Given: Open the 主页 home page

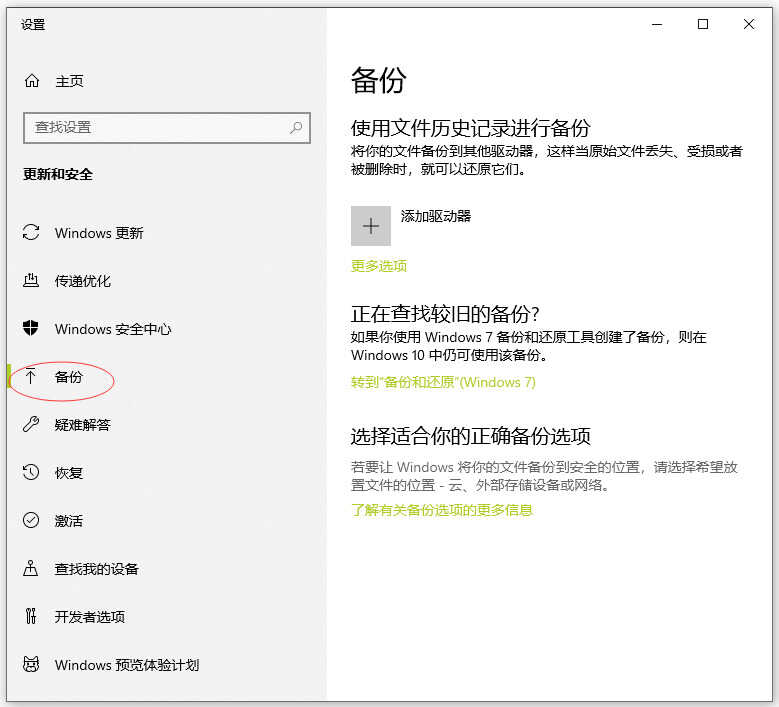Looking at the screenshot, I should pos(69,80).
